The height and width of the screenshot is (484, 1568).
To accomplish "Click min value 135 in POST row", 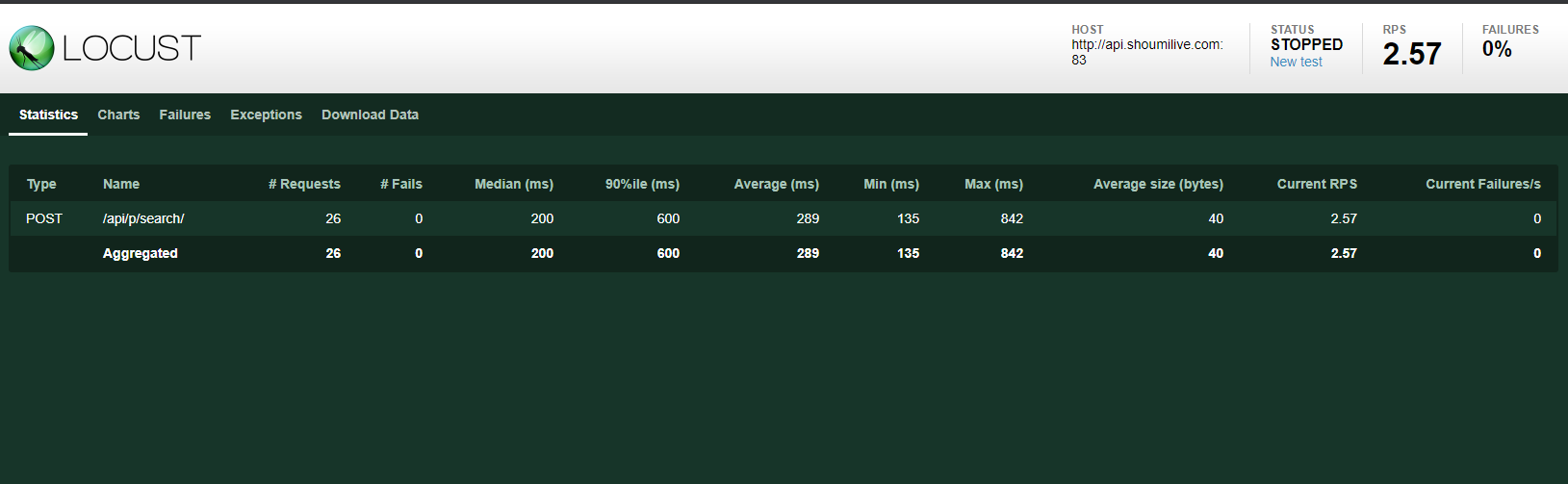I will (908, 218).
